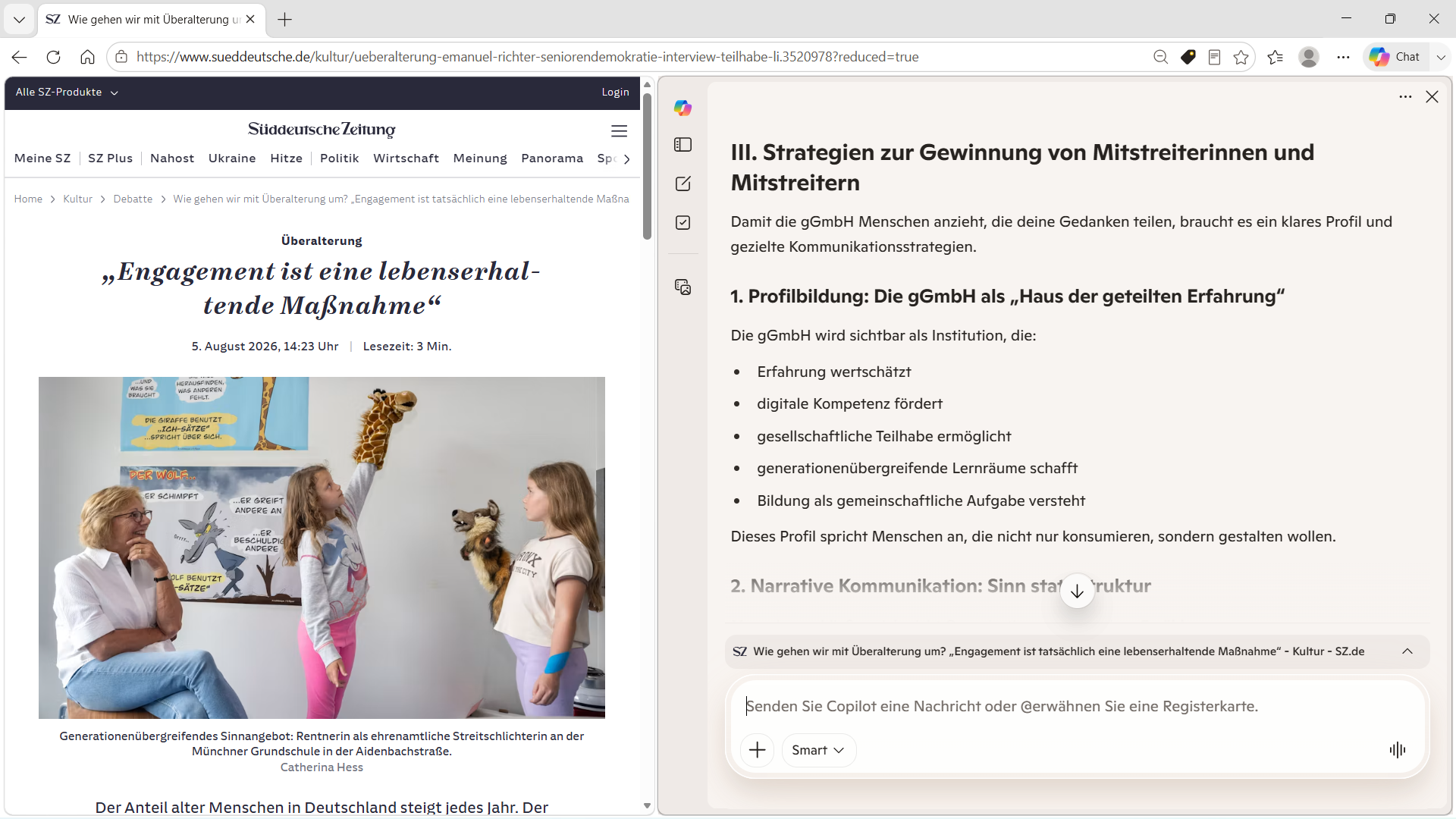The width and height of the screenshot is (1456, 819).
Task: Open a new browser tab
Action: 285,20
